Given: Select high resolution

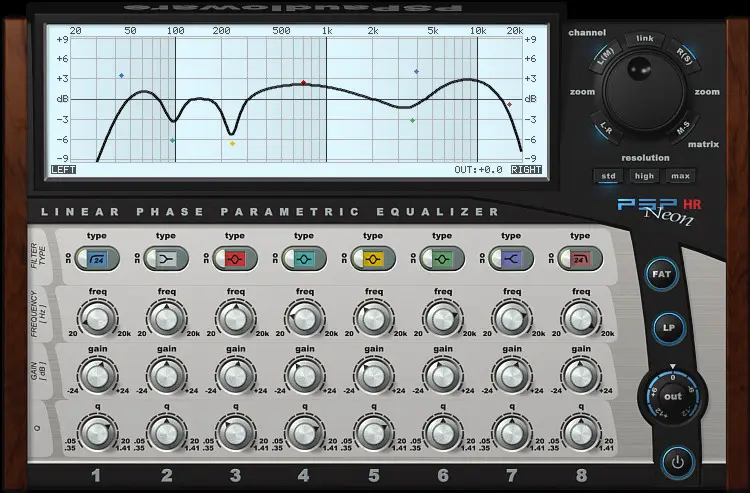Looking at the screenshot, I should point(644,176).
